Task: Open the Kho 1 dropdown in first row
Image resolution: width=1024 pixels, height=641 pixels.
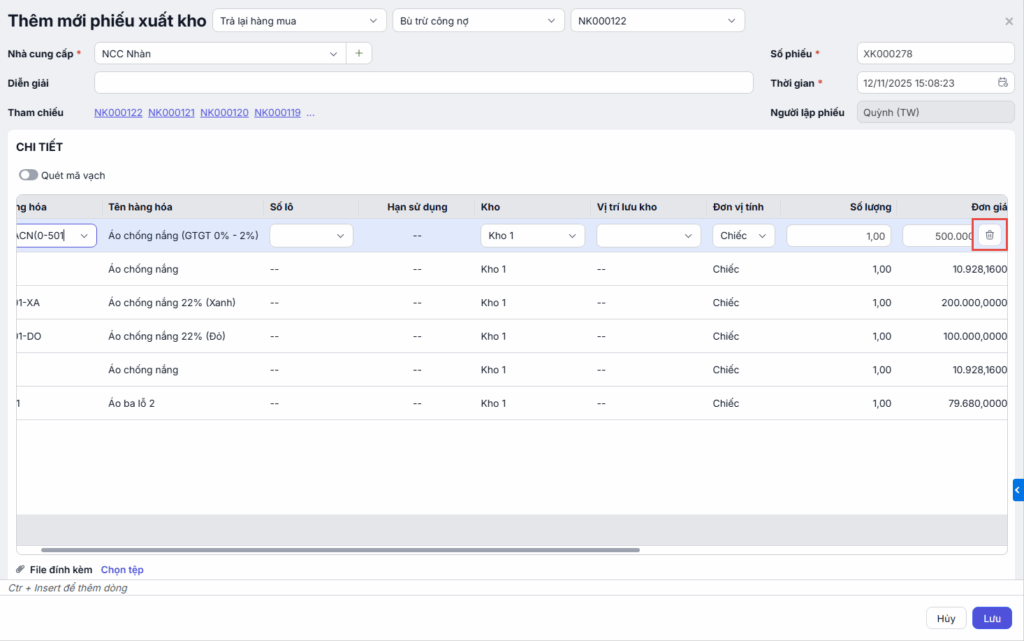Action: [532, 236]
